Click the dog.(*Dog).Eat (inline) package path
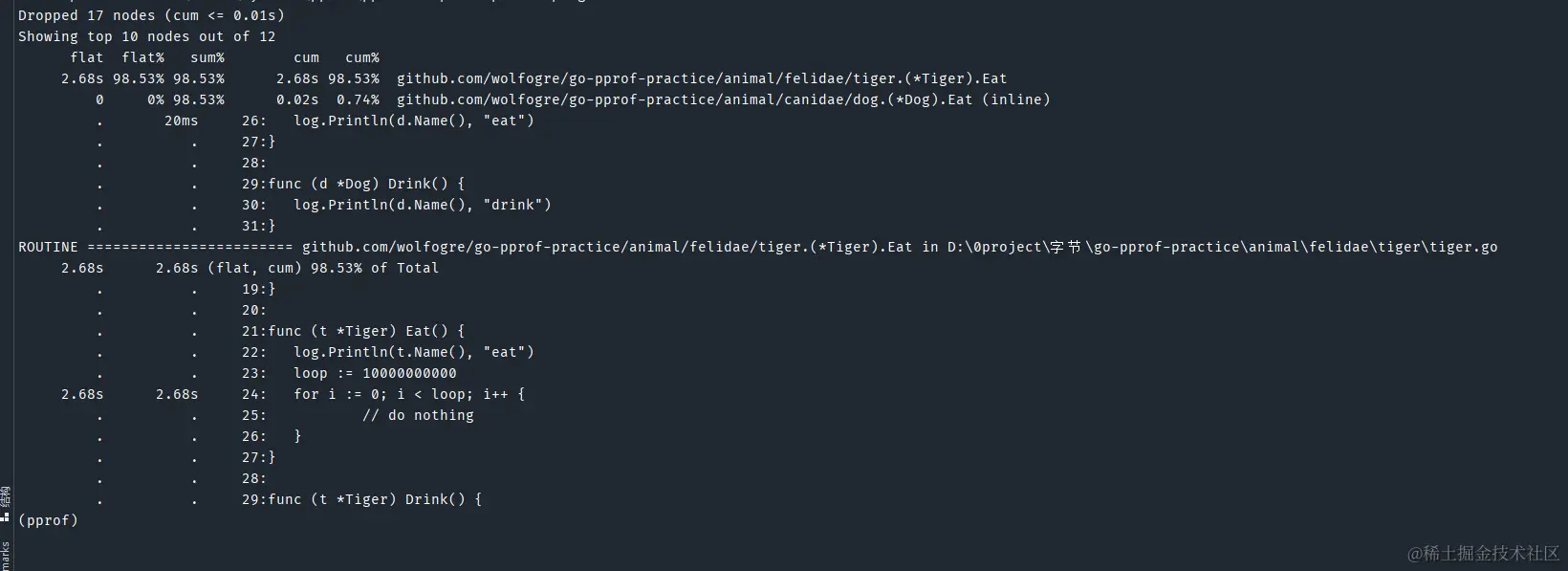The image size is (1568, 571). (x=723, y=99)
